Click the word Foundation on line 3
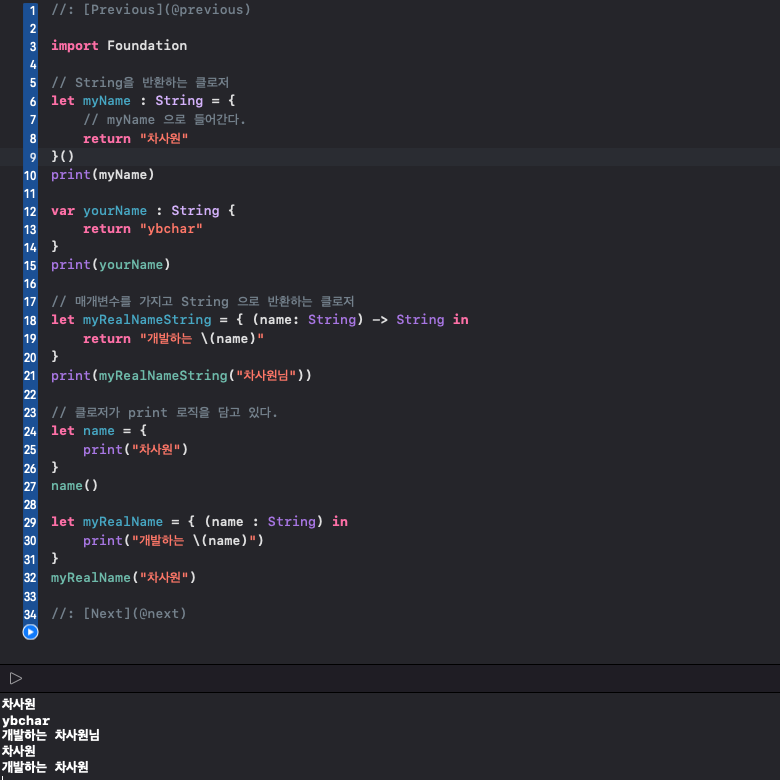The image size is (780, 780). point(147,46)
